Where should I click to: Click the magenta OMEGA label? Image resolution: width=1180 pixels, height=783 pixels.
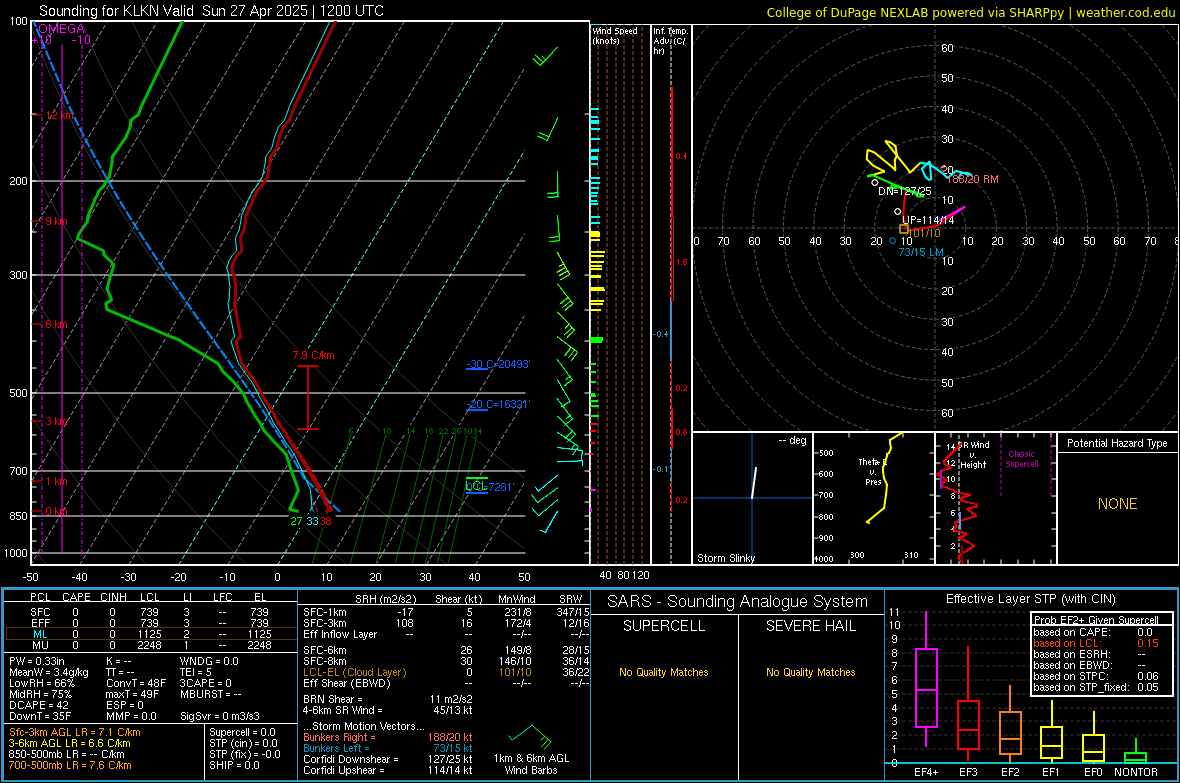coord(62,29)
